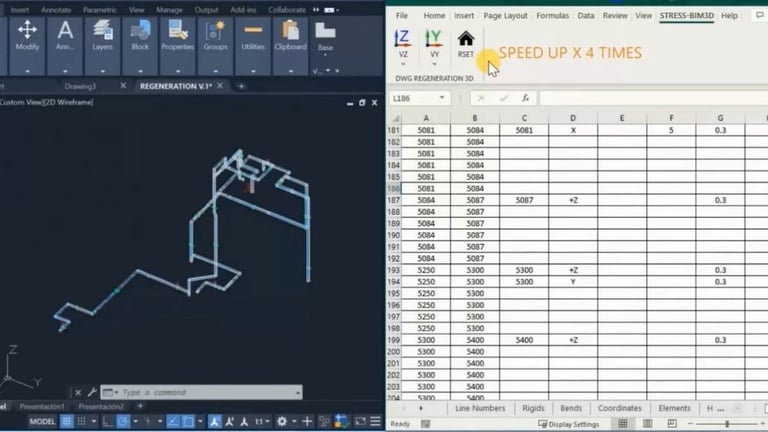Click the Excel zoom out minus button

coord(690,424)
